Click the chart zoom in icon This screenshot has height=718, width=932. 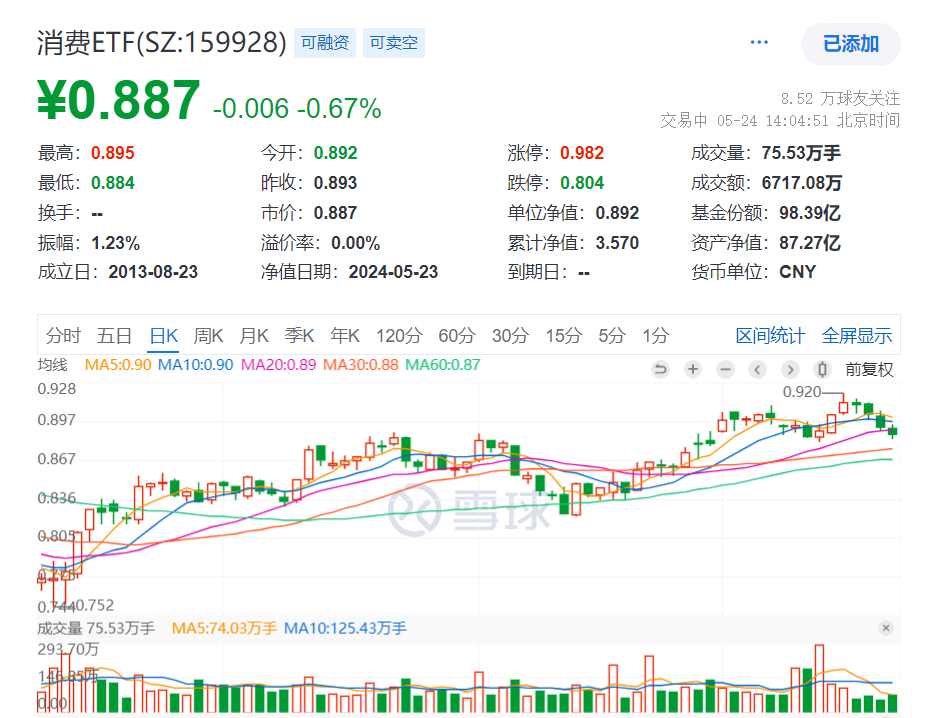tap(692, 369)
